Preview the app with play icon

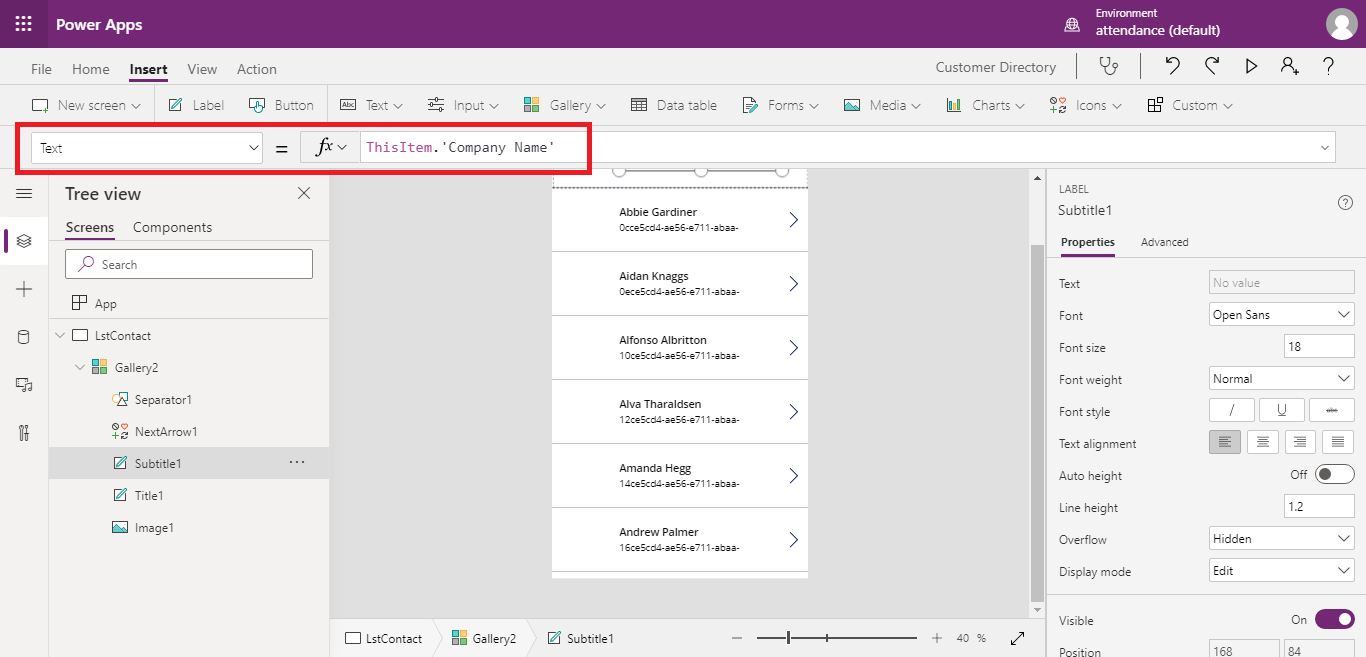[1251, 67]
